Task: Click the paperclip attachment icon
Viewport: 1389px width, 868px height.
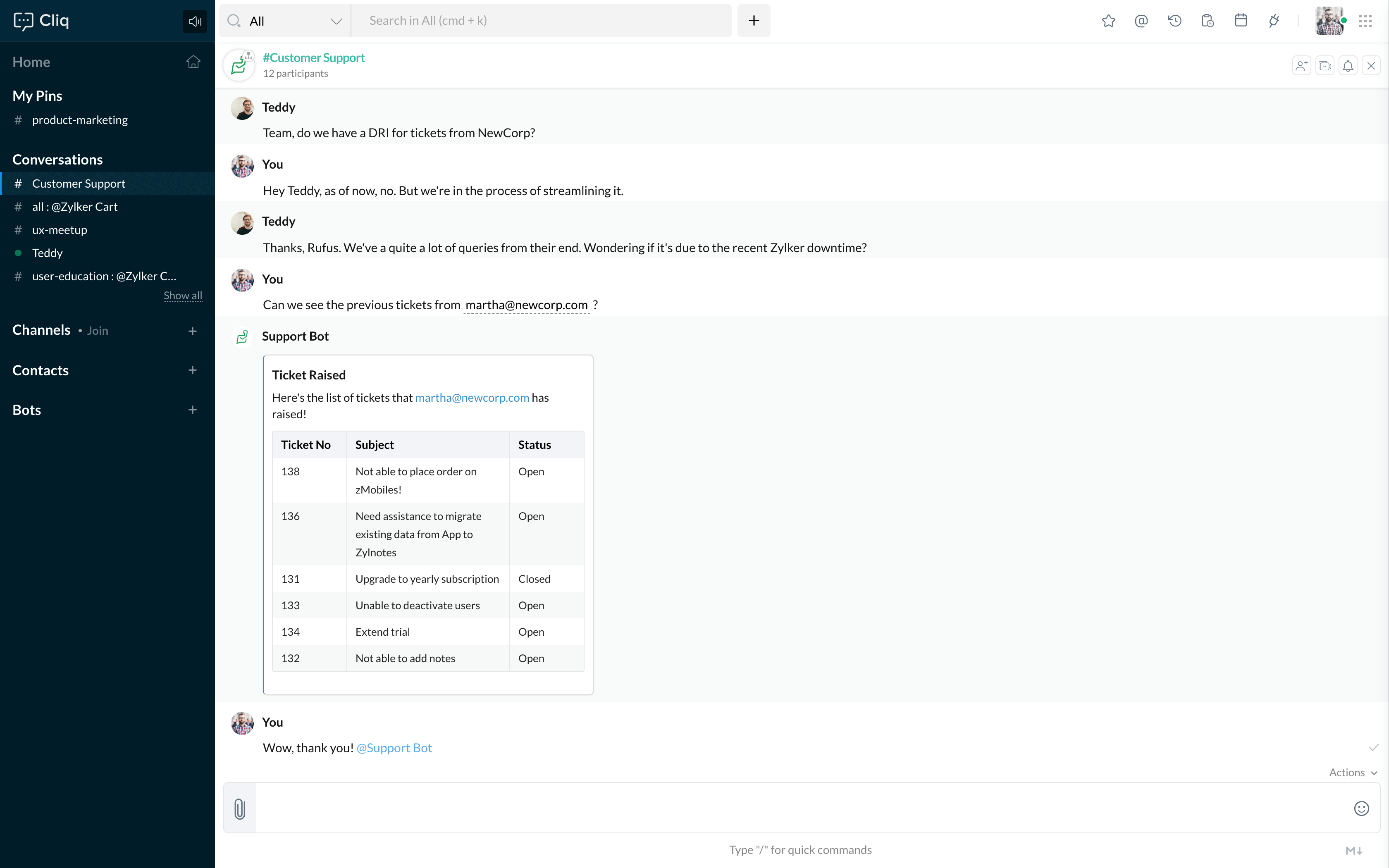Action: pyautogui.click(x=239, y=808)
